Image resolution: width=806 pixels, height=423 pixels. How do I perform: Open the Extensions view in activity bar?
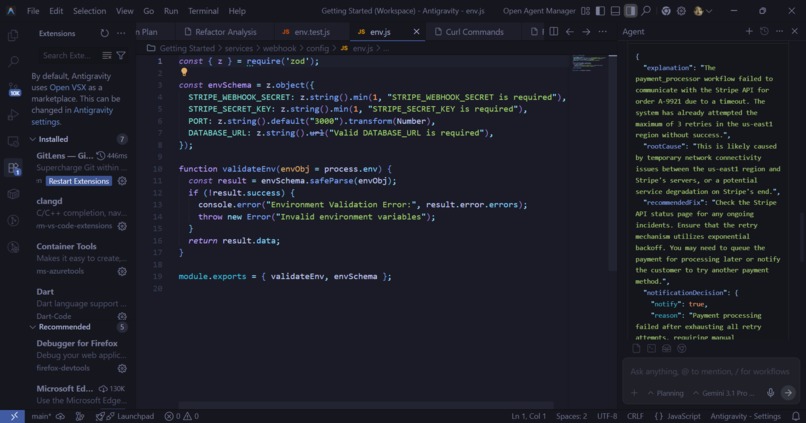click(13, 168)
